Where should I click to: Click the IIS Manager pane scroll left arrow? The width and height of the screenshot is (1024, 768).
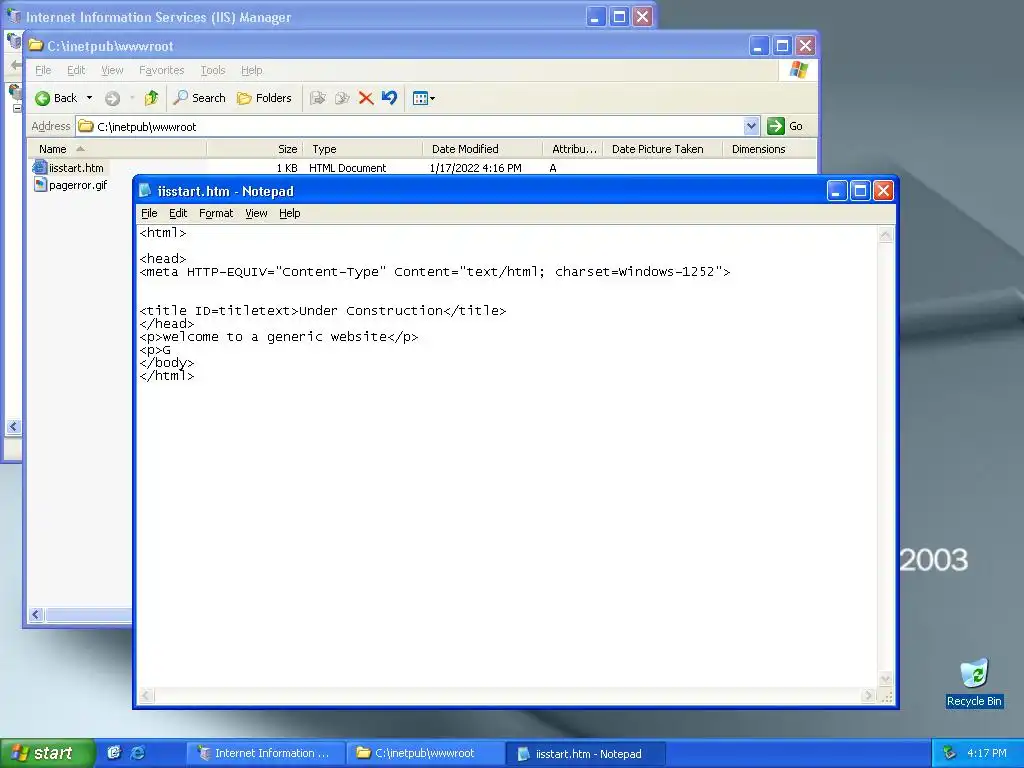click(13, 427)
